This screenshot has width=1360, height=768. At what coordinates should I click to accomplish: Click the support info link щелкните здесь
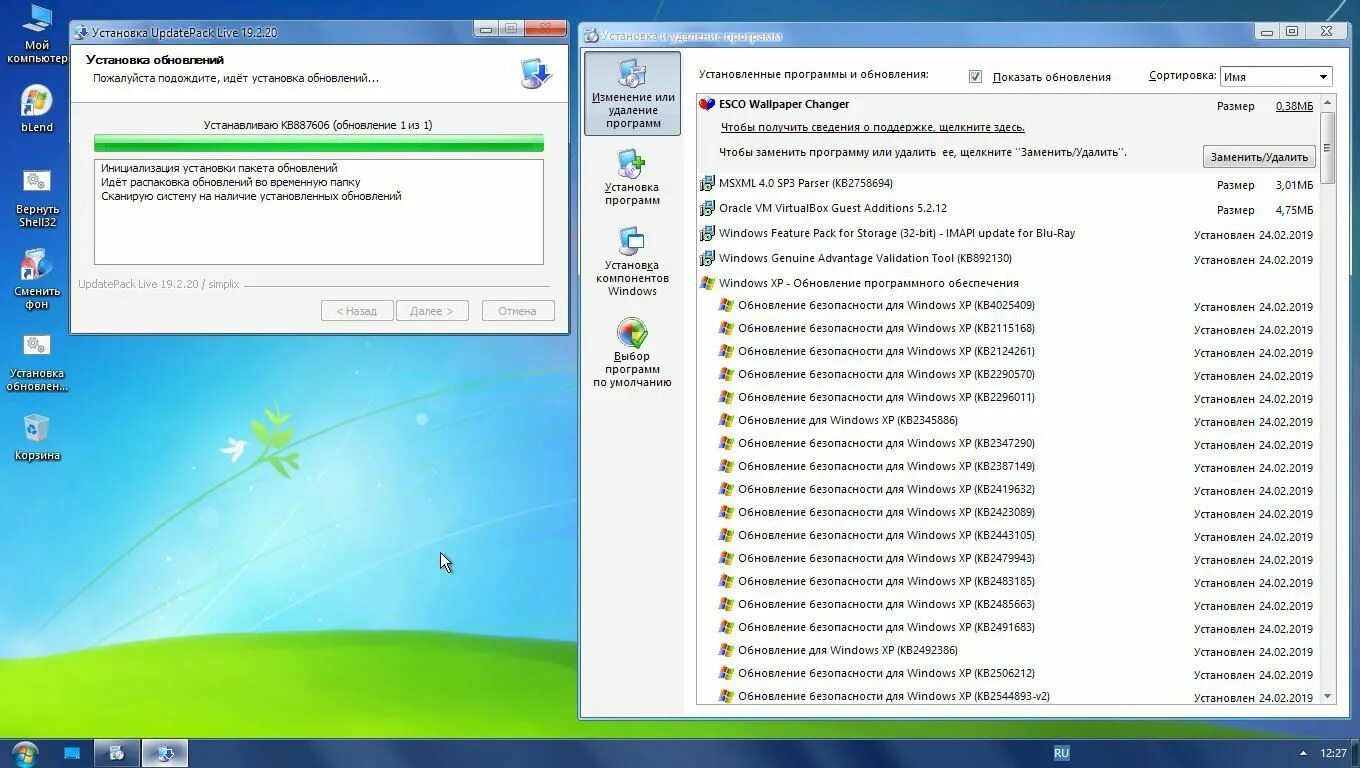pos(872,127)
